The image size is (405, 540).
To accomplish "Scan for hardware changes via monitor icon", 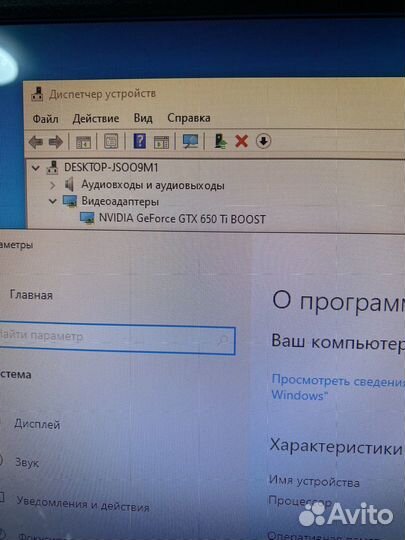I will 190,141.
